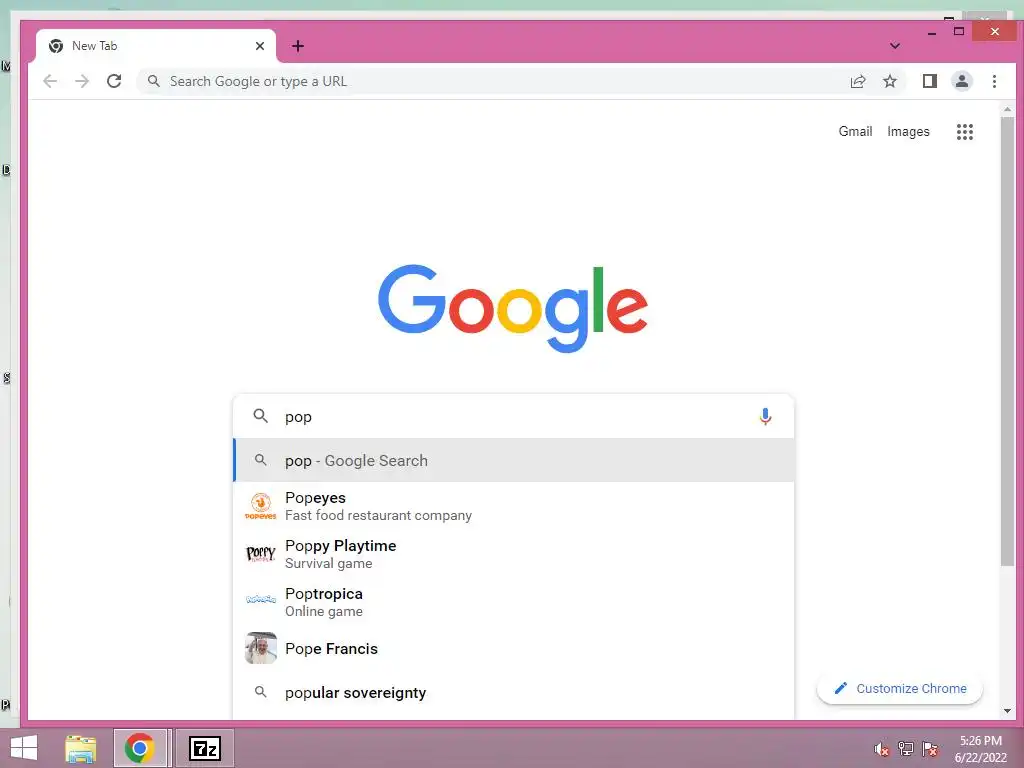Image resolution: width=1024 pixels, height=768 pixels.
Task: Click the Chrome taskbar icon
Action: click(x=140, y=748)
